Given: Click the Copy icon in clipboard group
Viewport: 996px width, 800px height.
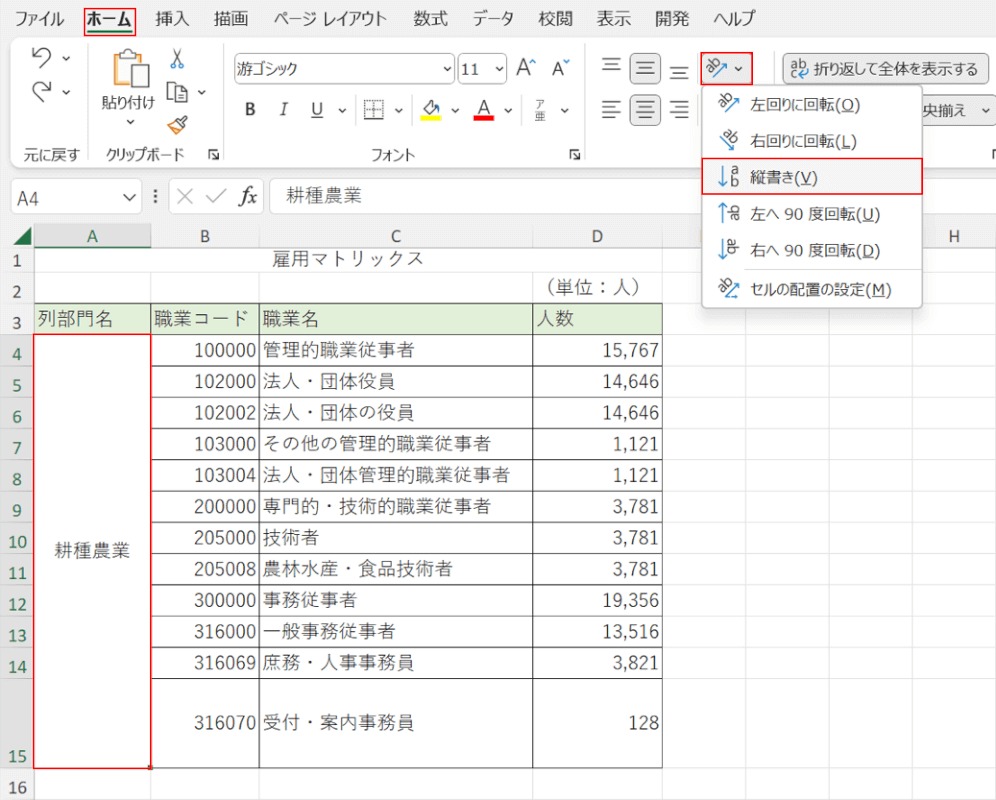Looking at the screenshot, I should pos(178,92).
